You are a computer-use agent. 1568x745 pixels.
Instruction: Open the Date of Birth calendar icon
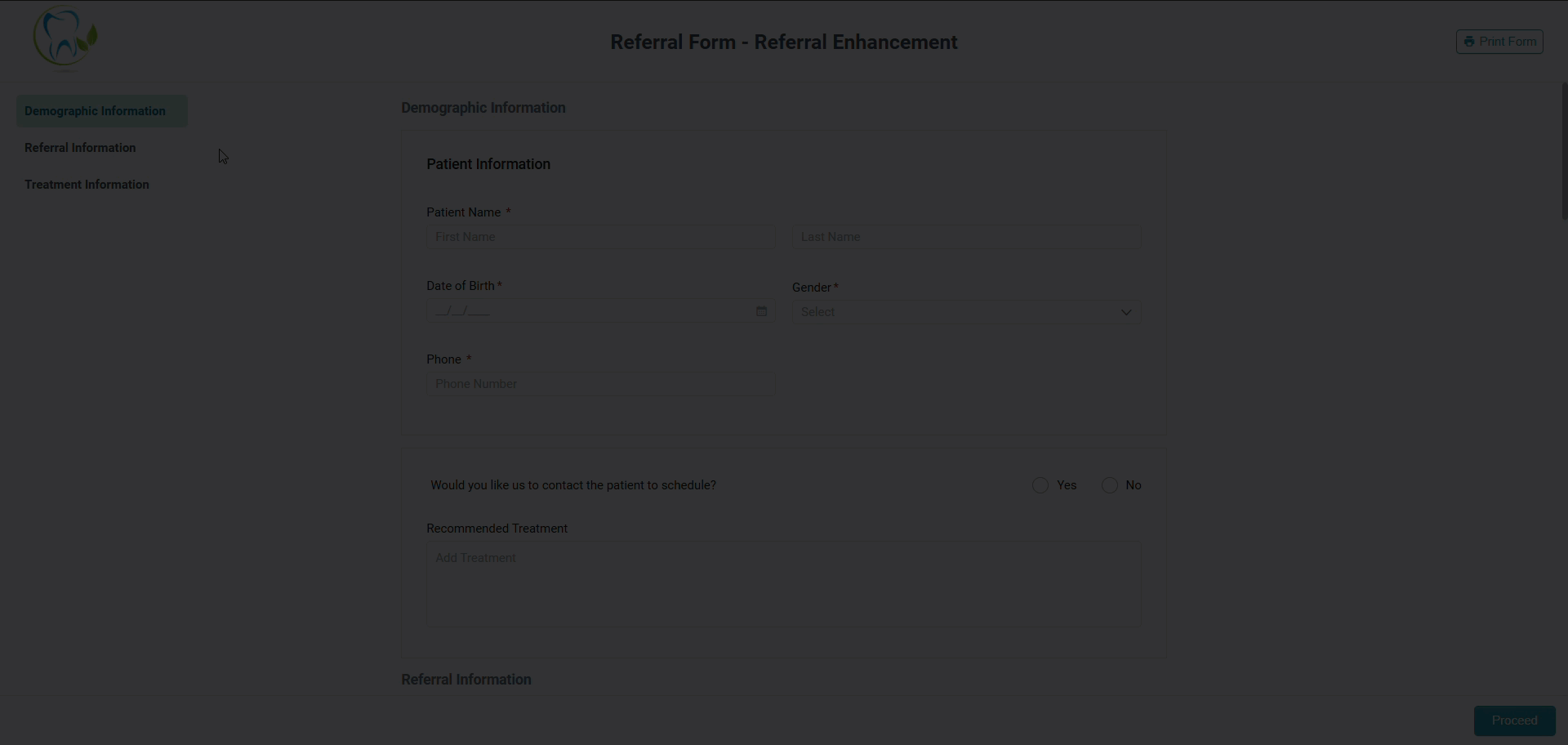761,311
